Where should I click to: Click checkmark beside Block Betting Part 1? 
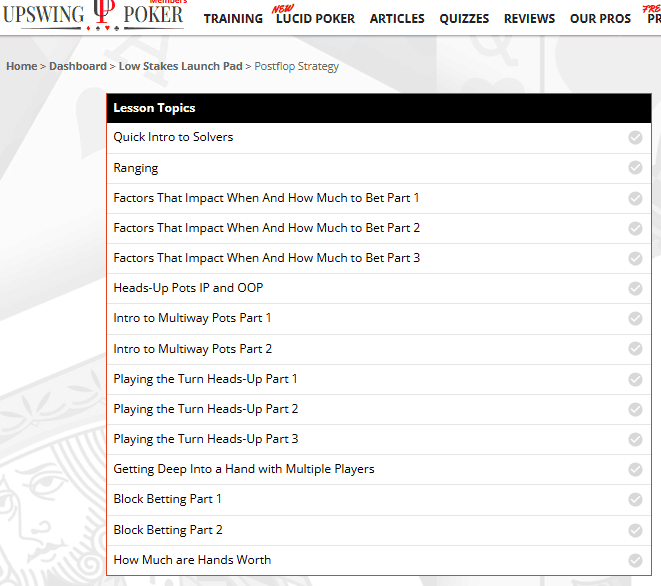635,499
